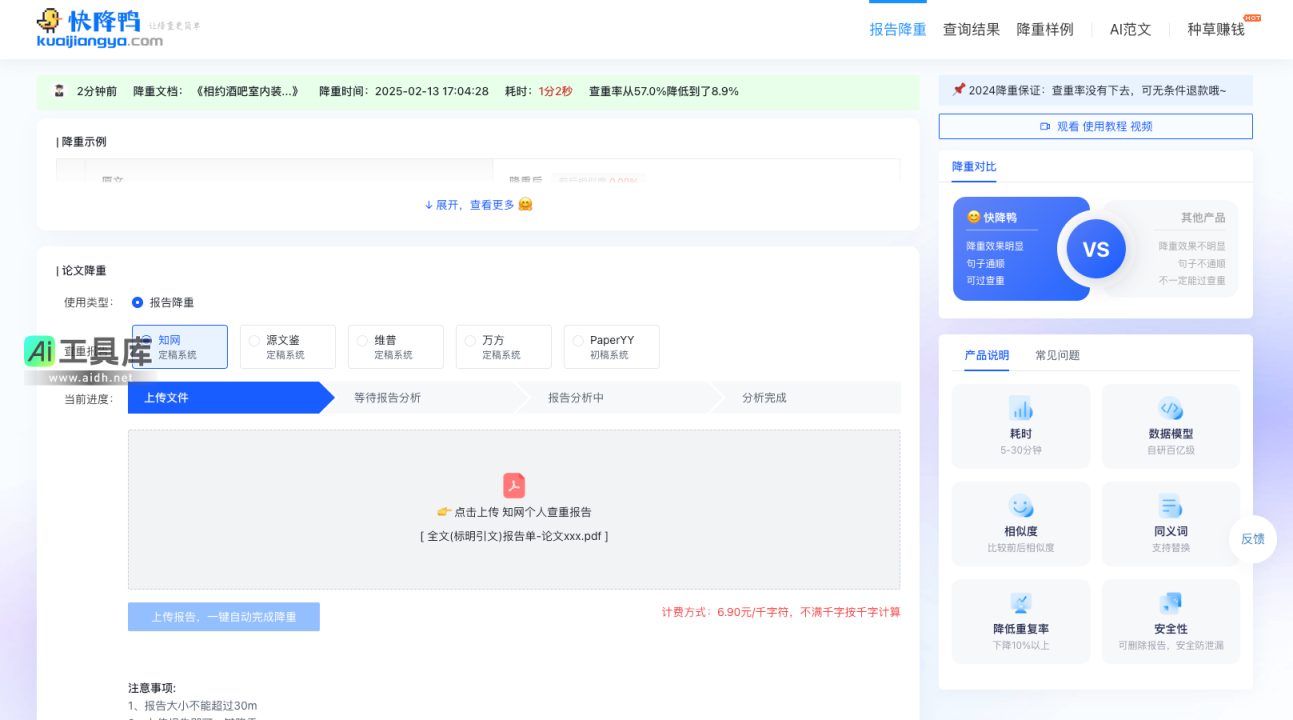The image size is (1293, 720).
Task: Click the 同义词 replacement icon
Action: pyautogui.click(x=1170, y=508)
